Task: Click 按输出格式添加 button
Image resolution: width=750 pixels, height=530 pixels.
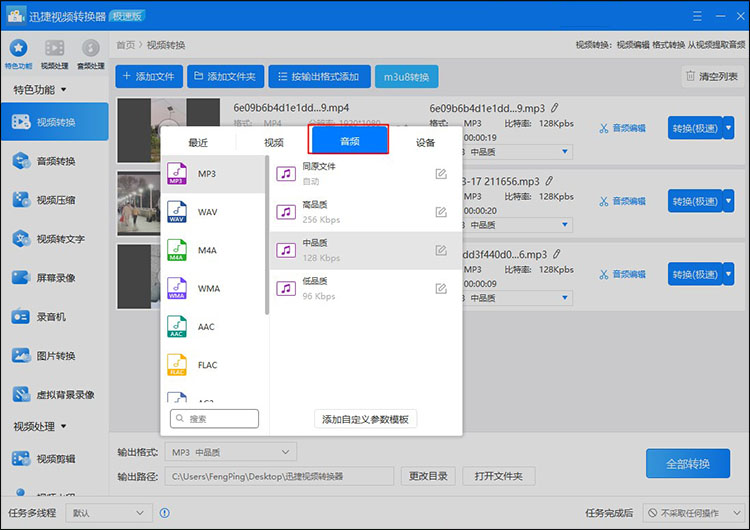Action: tap(320, 77)
